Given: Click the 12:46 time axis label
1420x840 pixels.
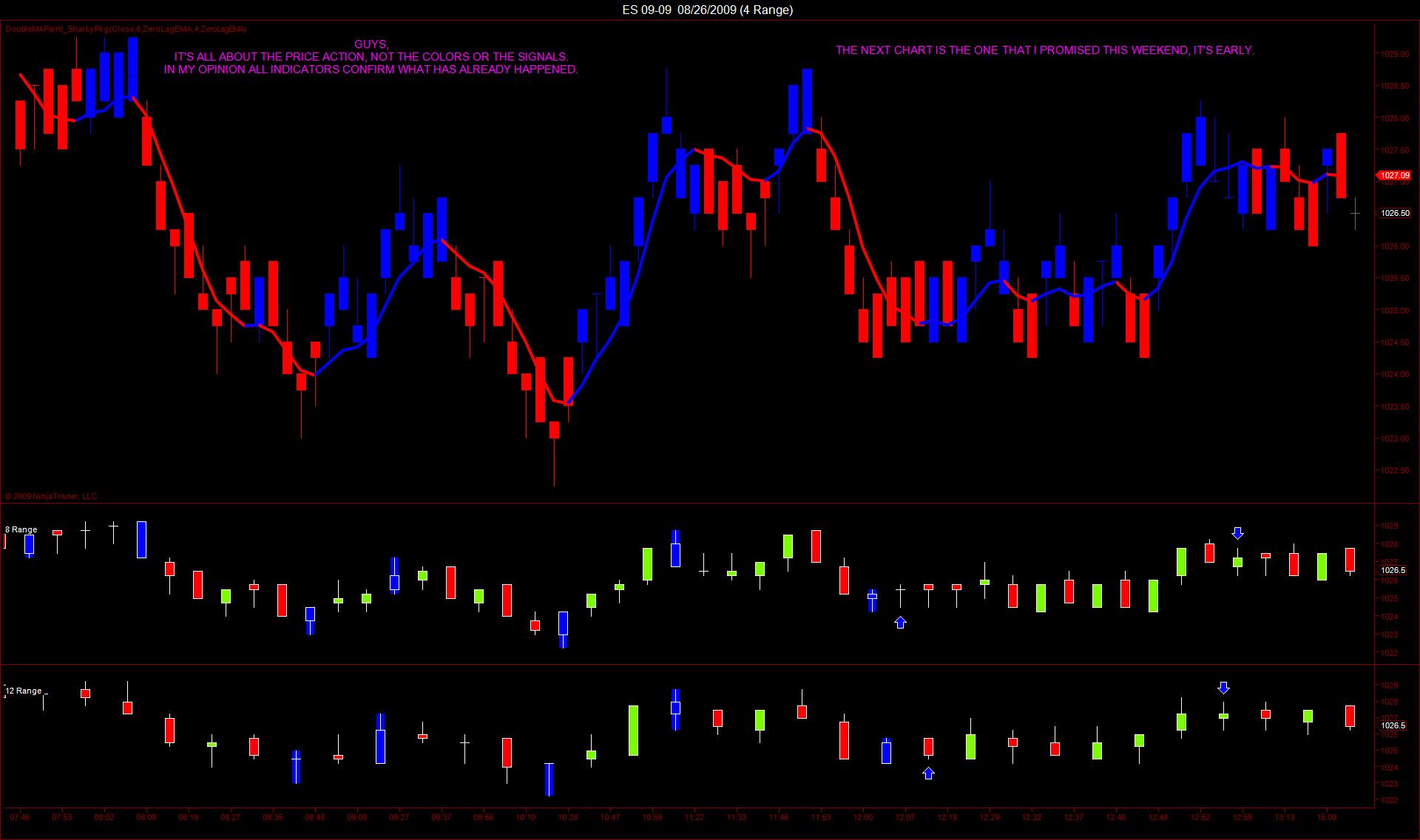Looking at the screenshot, I should (x=1116, y=817).
